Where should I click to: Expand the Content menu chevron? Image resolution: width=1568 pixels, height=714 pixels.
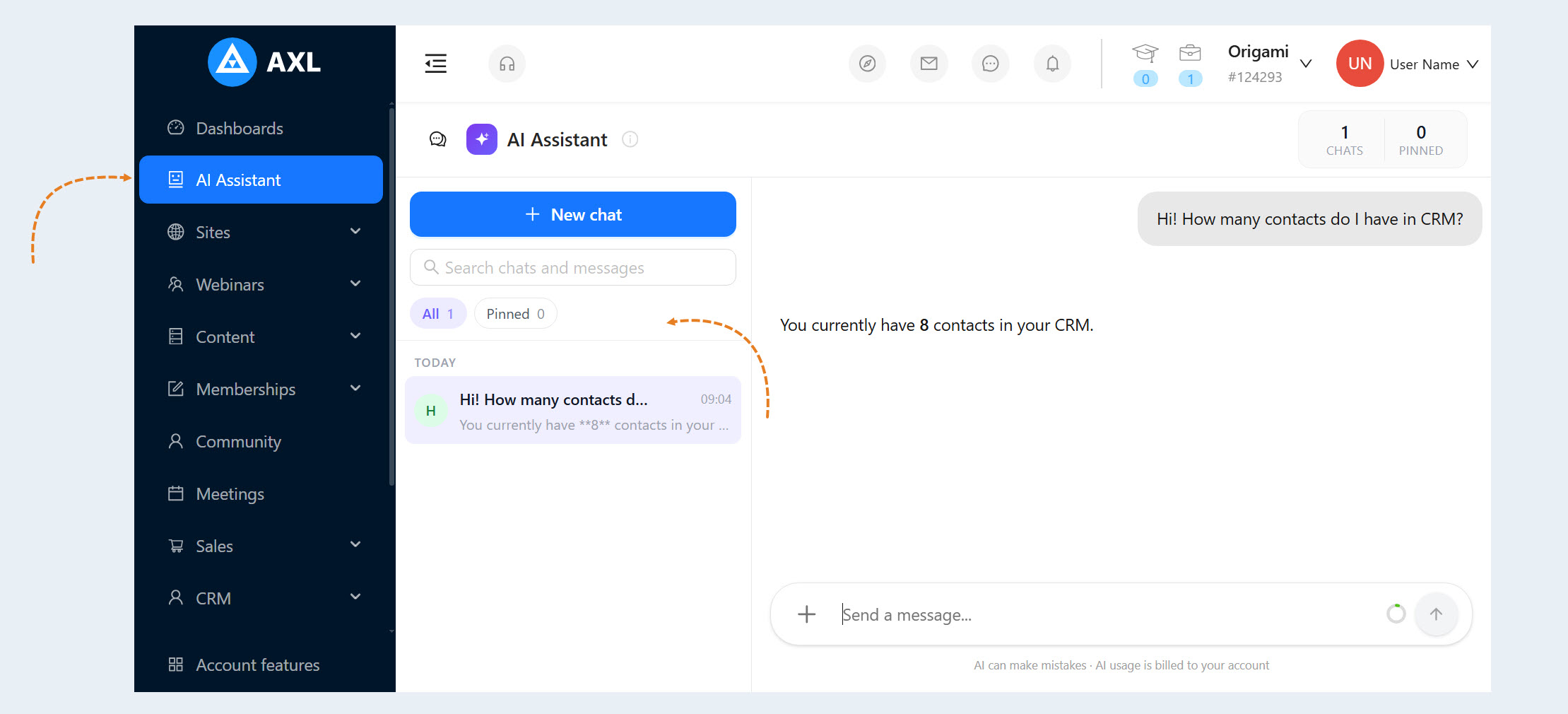[x=355, y=336]
